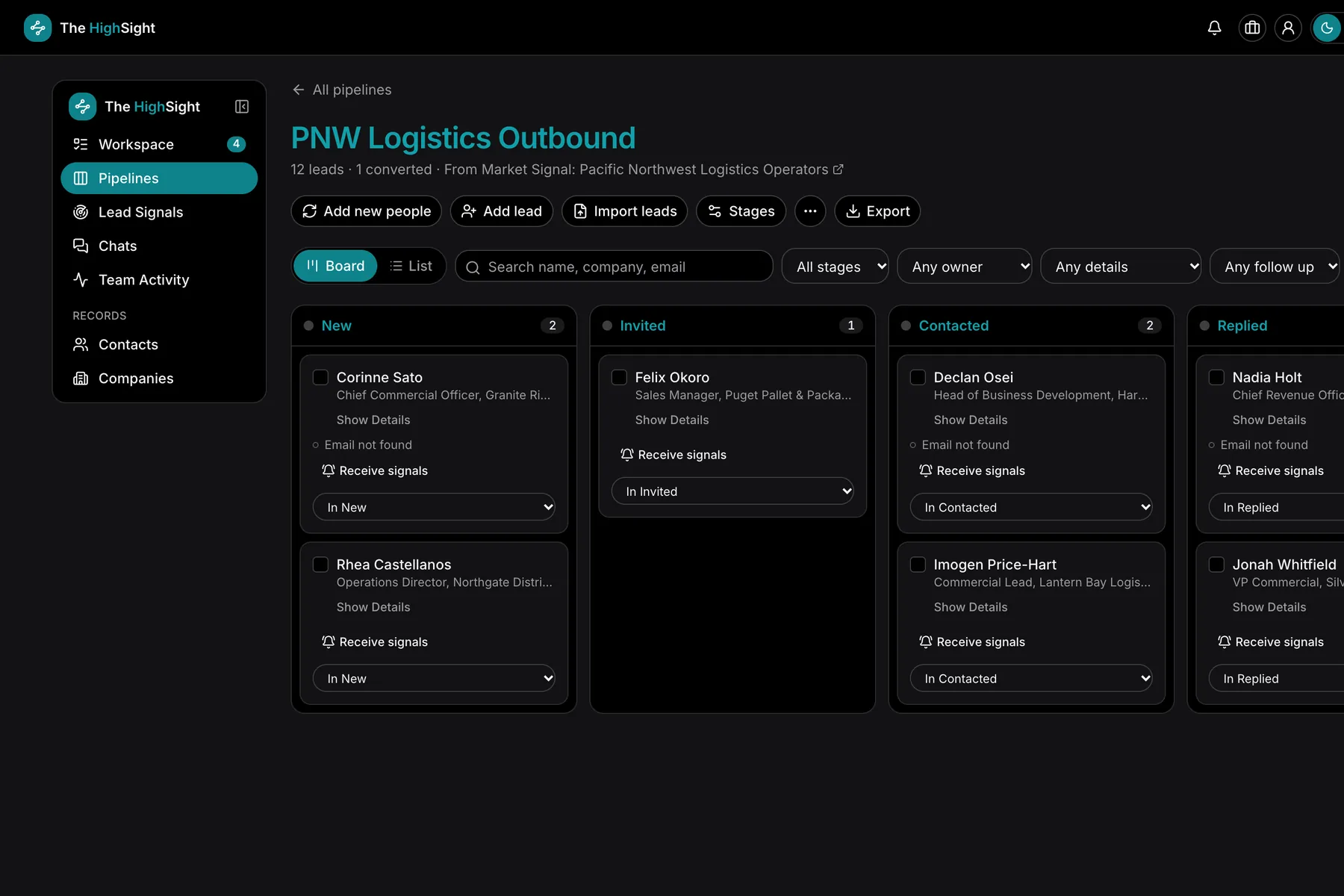Export the pipeline leads
The height and width of the screenshot is (896, 1344).
(877, 211)
